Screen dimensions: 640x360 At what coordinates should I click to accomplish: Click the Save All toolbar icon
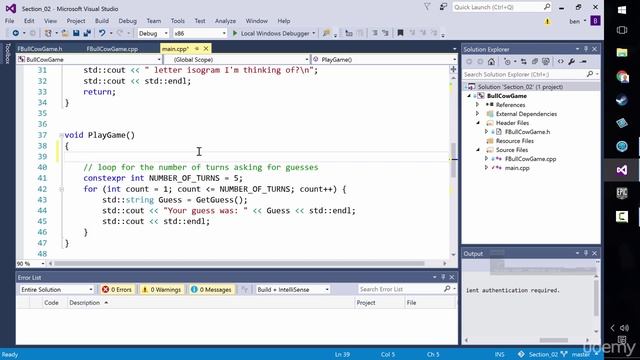pyautogui.click(x=87, y=33)
